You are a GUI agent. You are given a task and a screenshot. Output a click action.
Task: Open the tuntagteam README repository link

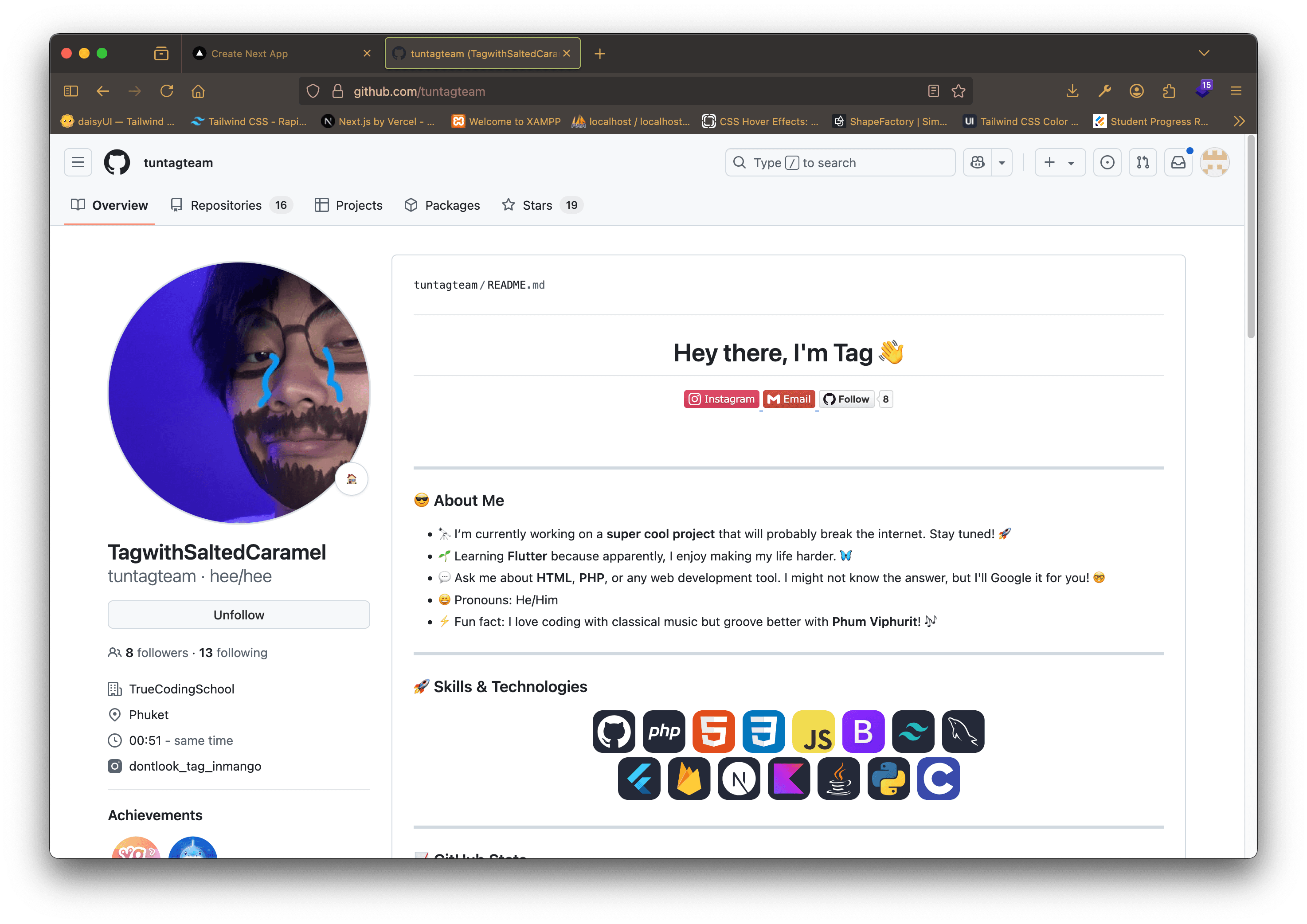click(446, 285)
